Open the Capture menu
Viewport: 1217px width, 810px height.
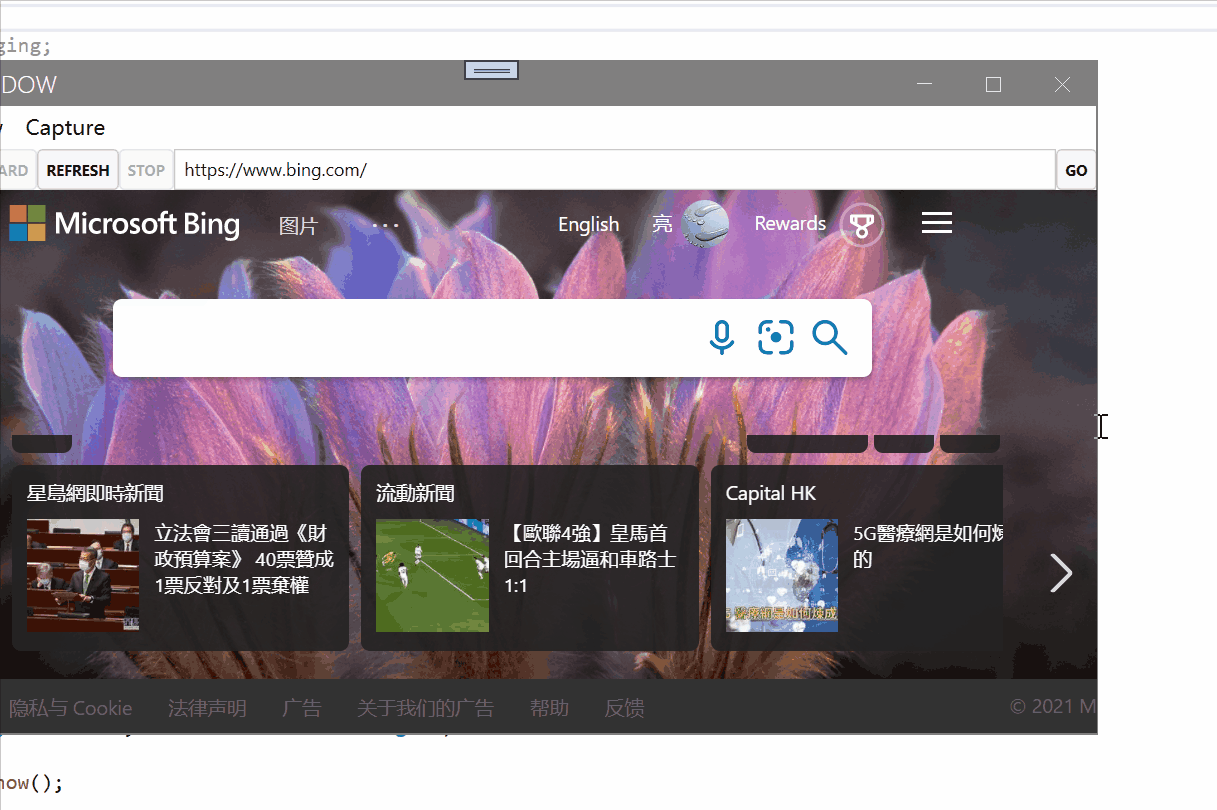click(x=65, y=128)
